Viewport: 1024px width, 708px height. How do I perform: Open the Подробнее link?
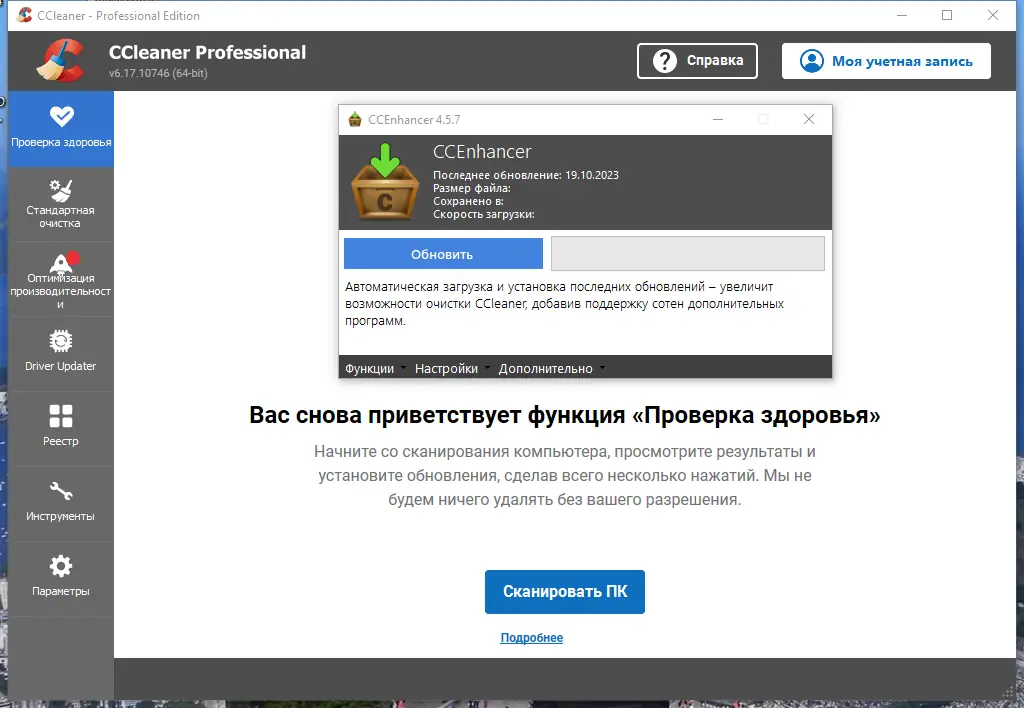click(531, 637)
